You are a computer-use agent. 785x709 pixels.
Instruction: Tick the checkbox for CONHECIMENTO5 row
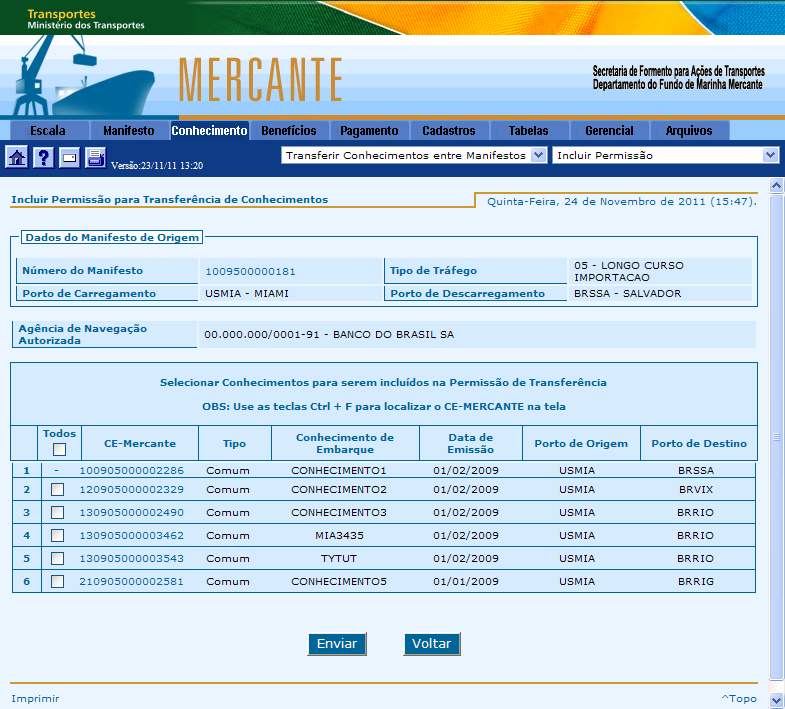click(58, 581)
